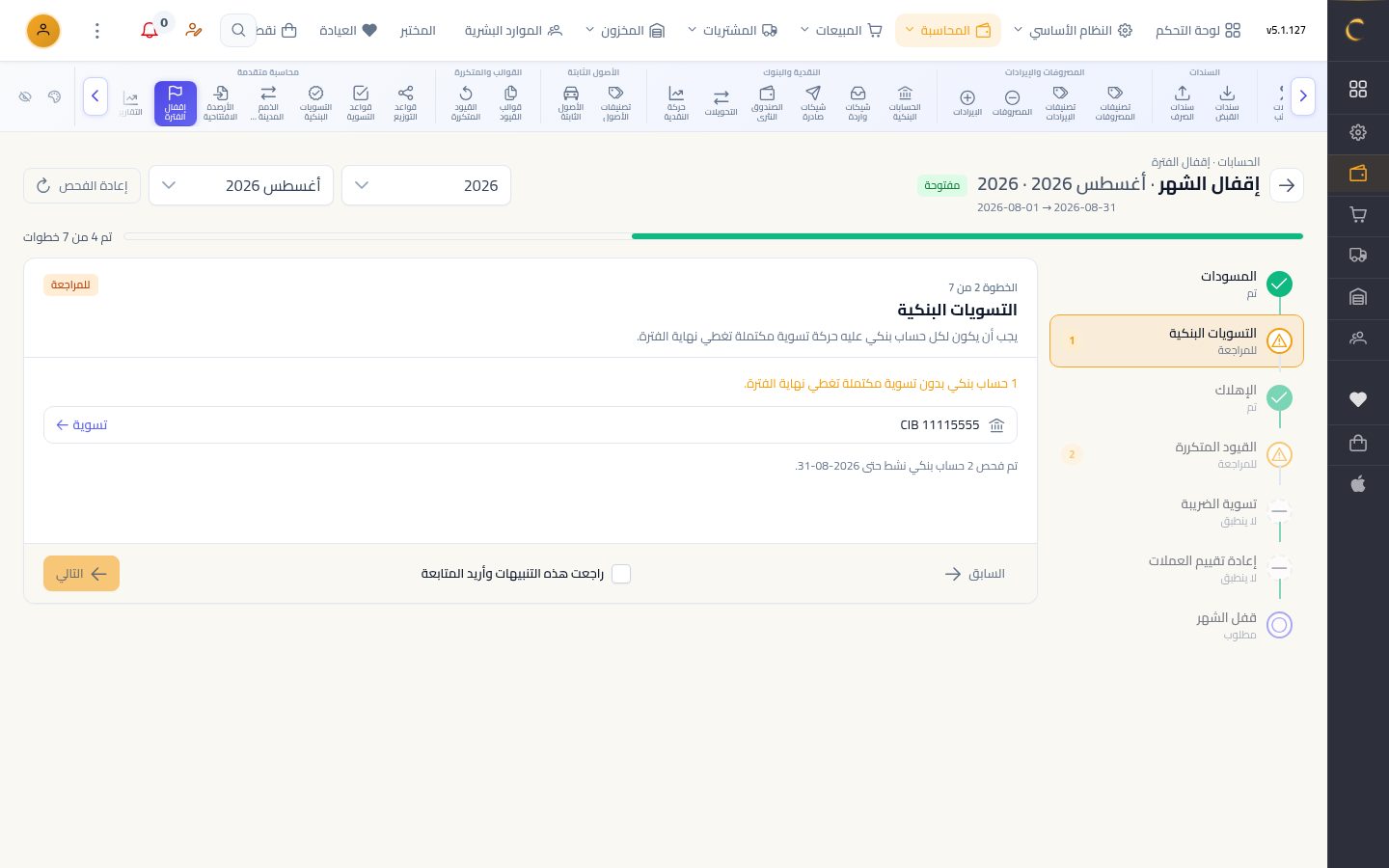Open العيادة menu item

pyautogui.click(x=348, y=31)
